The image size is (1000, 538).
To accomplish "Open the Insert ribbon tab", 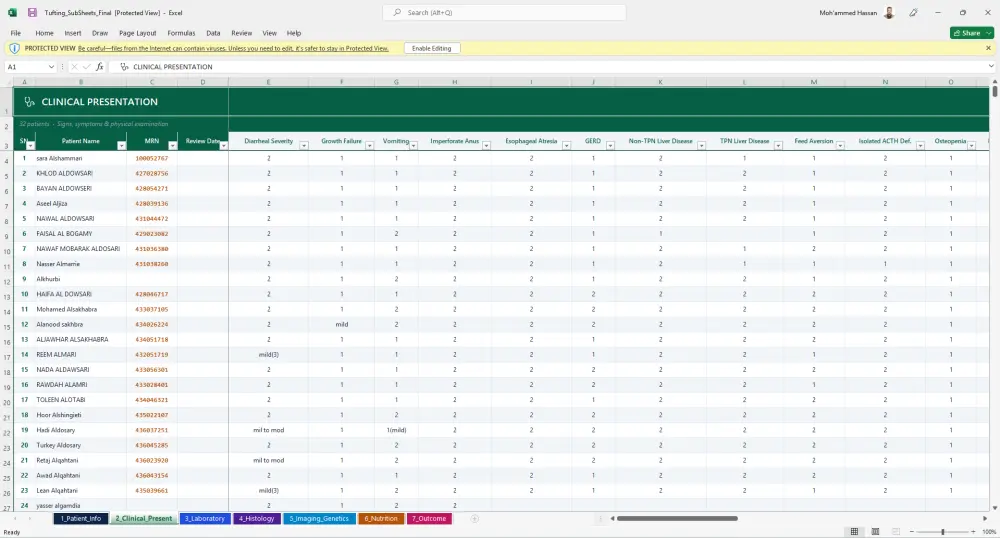I will tap(73, 33).
